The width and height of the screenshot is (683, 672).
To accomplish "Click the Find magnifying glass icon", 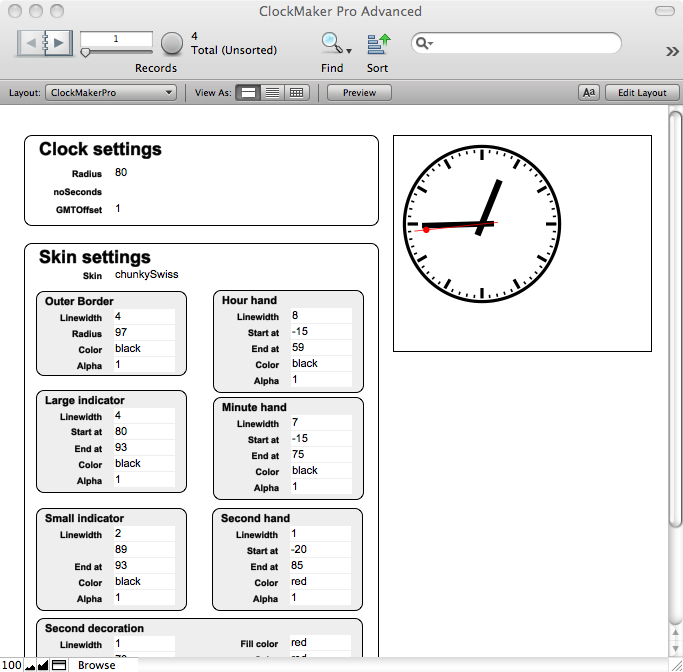I will (x=331, y=43).
